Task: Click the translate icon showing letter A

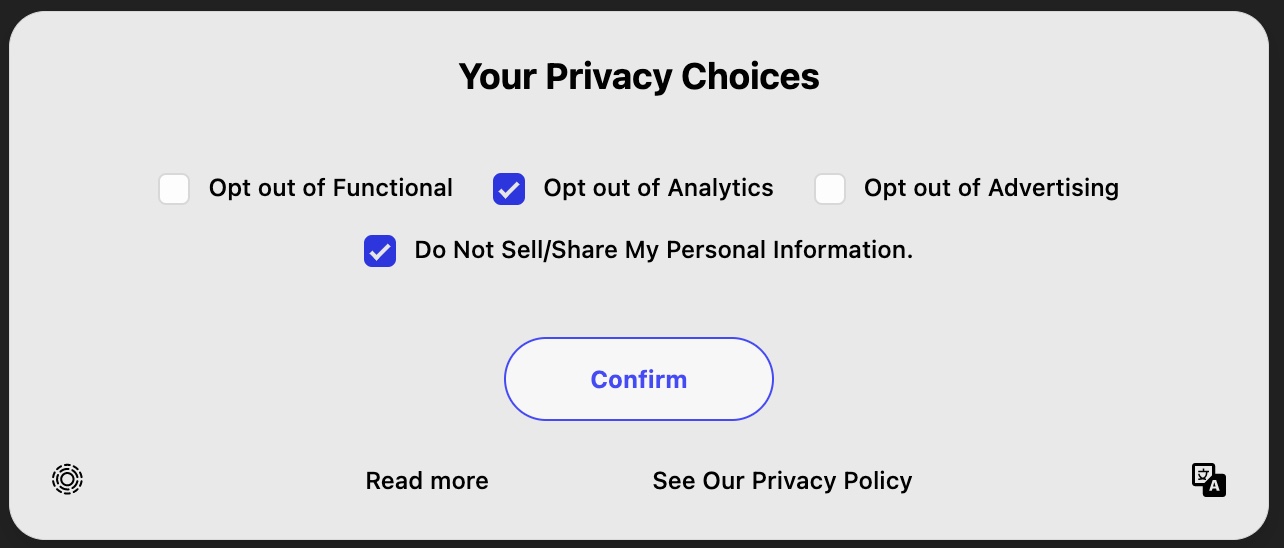Action: 1208,480
